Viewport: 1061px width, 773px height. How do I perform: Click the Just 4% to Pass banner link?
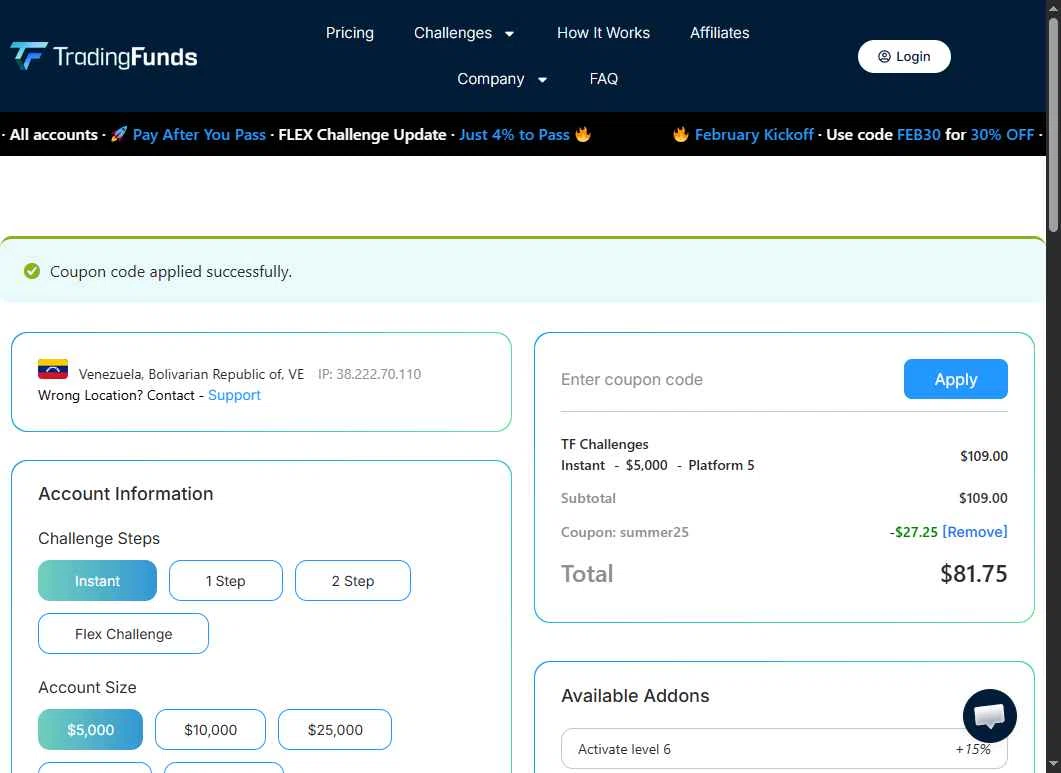coord(514,134)
